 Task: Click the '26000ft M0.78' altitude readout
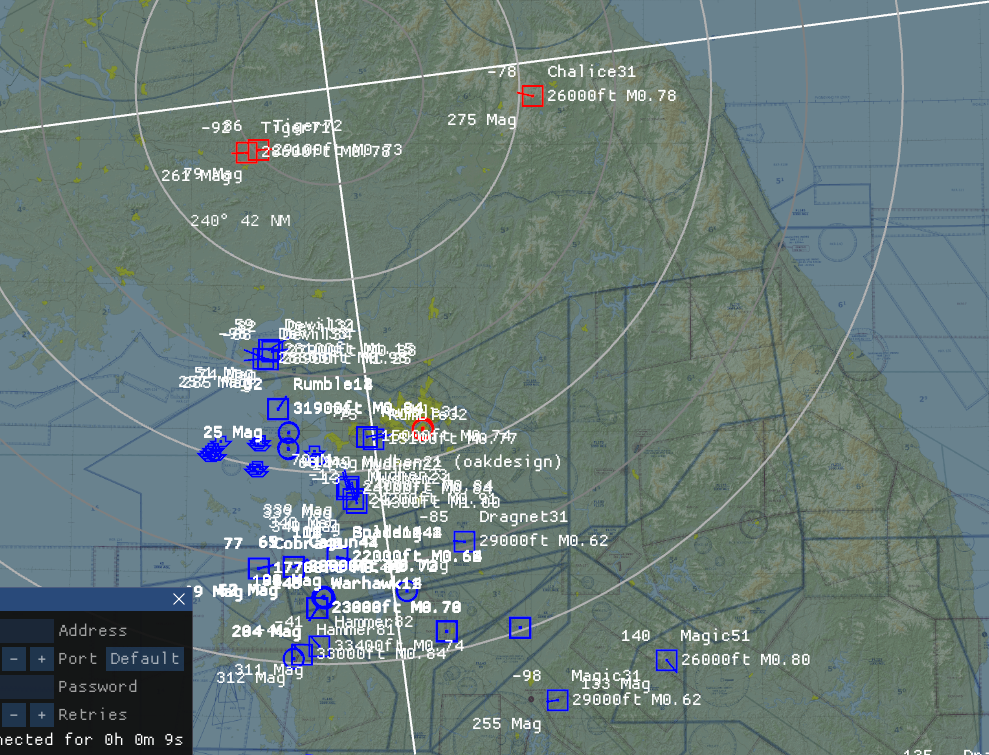click(612, 96)
